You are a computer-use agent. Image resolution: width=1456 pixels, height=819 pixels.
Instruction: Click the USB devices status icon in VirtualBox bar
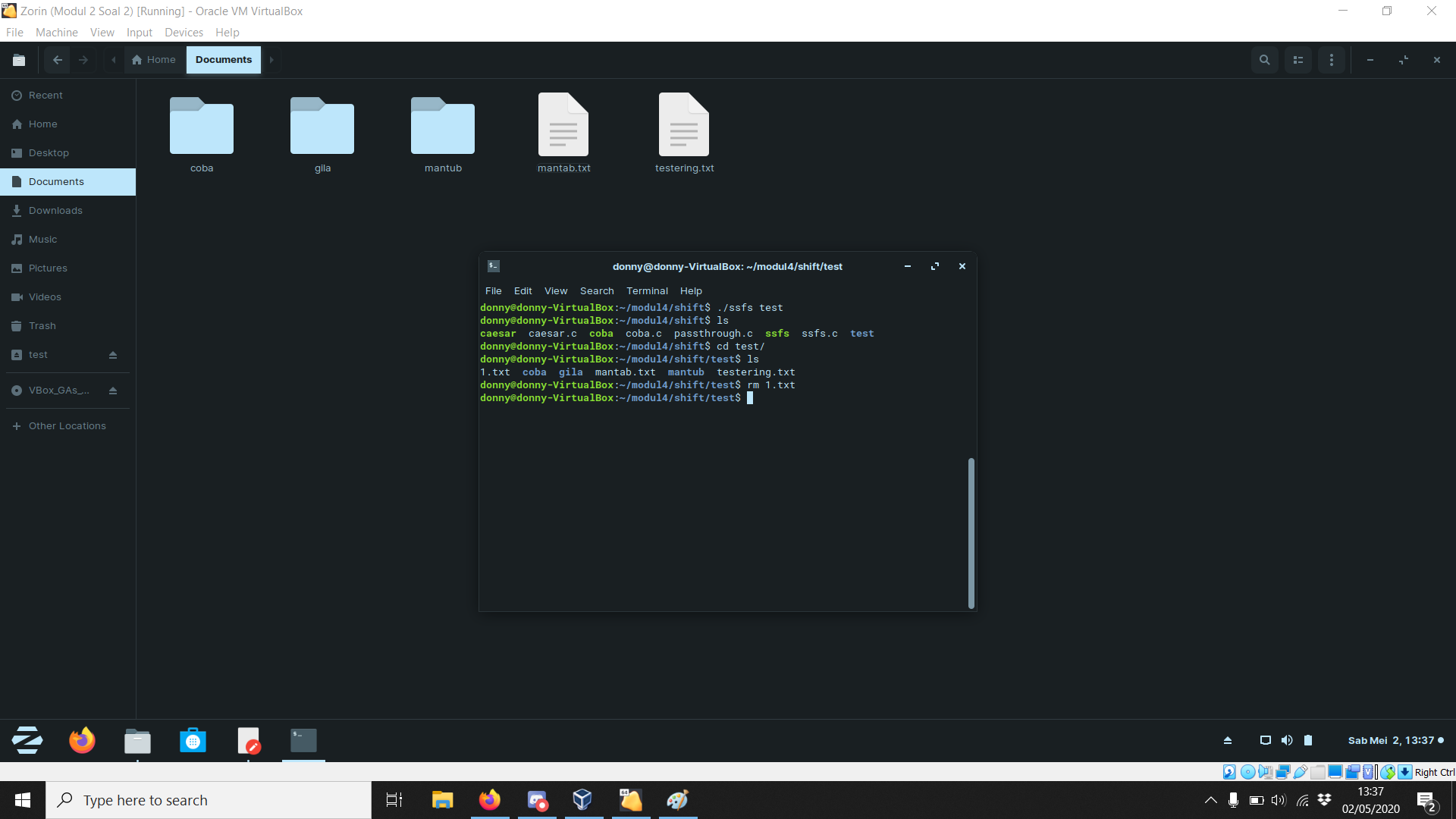pos(1300,771)
